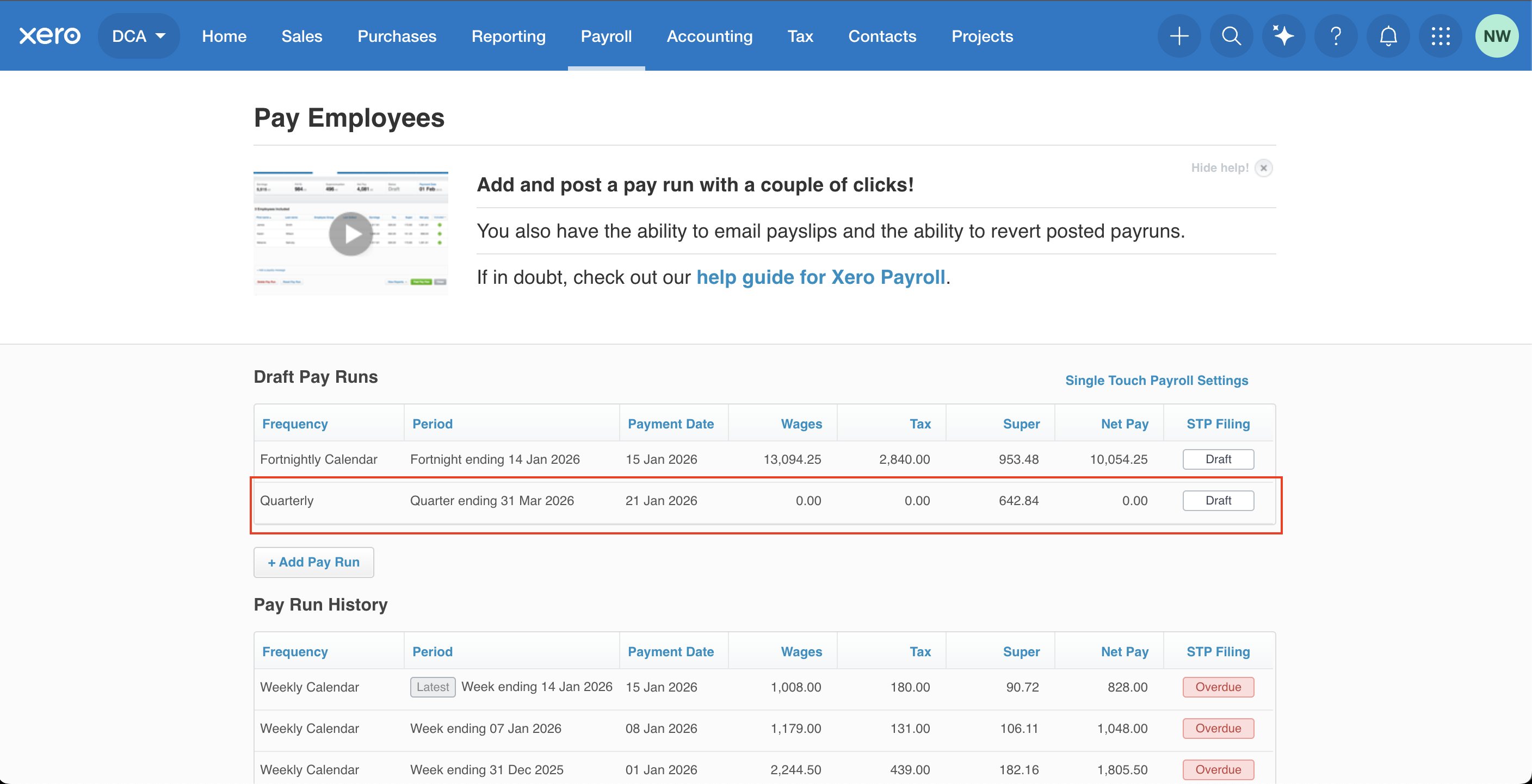This screenshot has width=1532, height=784.
Task: Open Single Touch Payroll Settings link
Action: coord(1156,381)
